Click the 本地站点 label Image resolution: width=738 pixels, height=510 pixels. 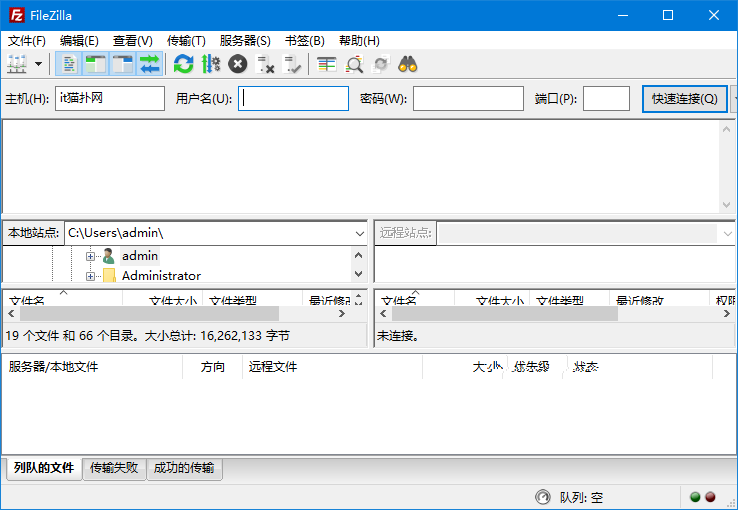33,233
